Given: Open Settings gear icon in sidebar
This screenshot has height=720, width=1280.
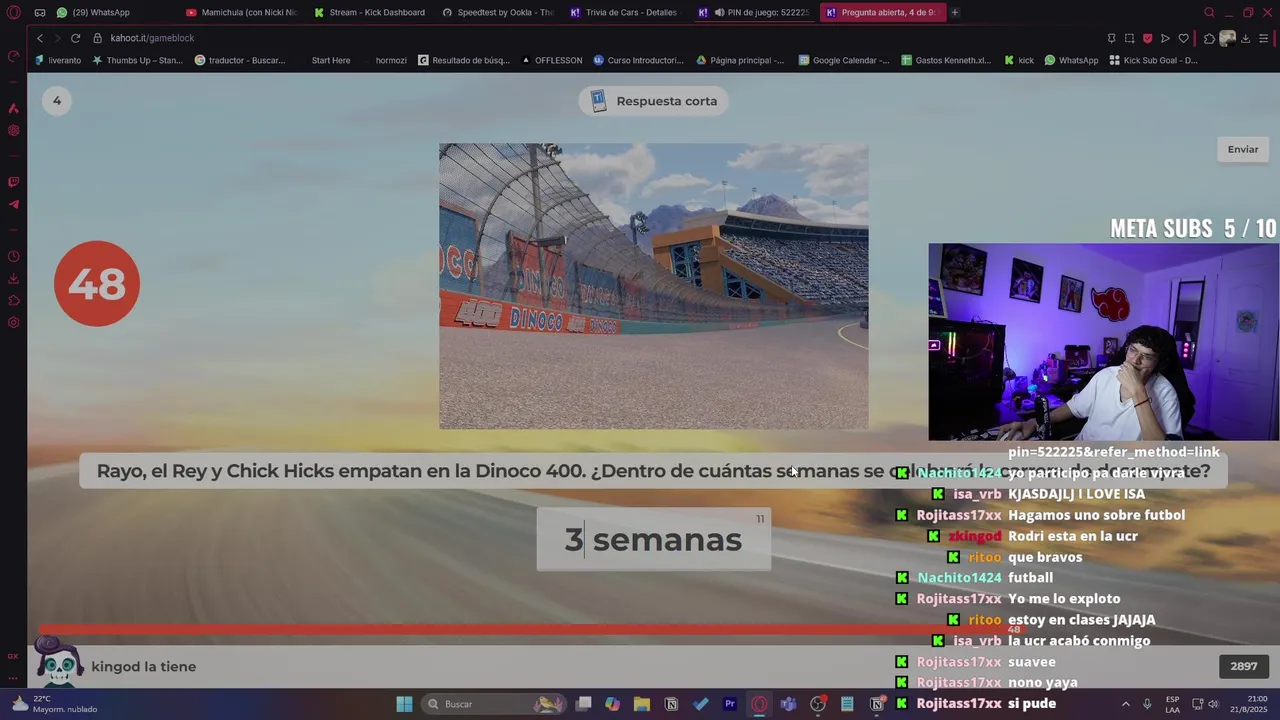Looking at the screenshot, I should pyautogui.click(x=13, y=322).
